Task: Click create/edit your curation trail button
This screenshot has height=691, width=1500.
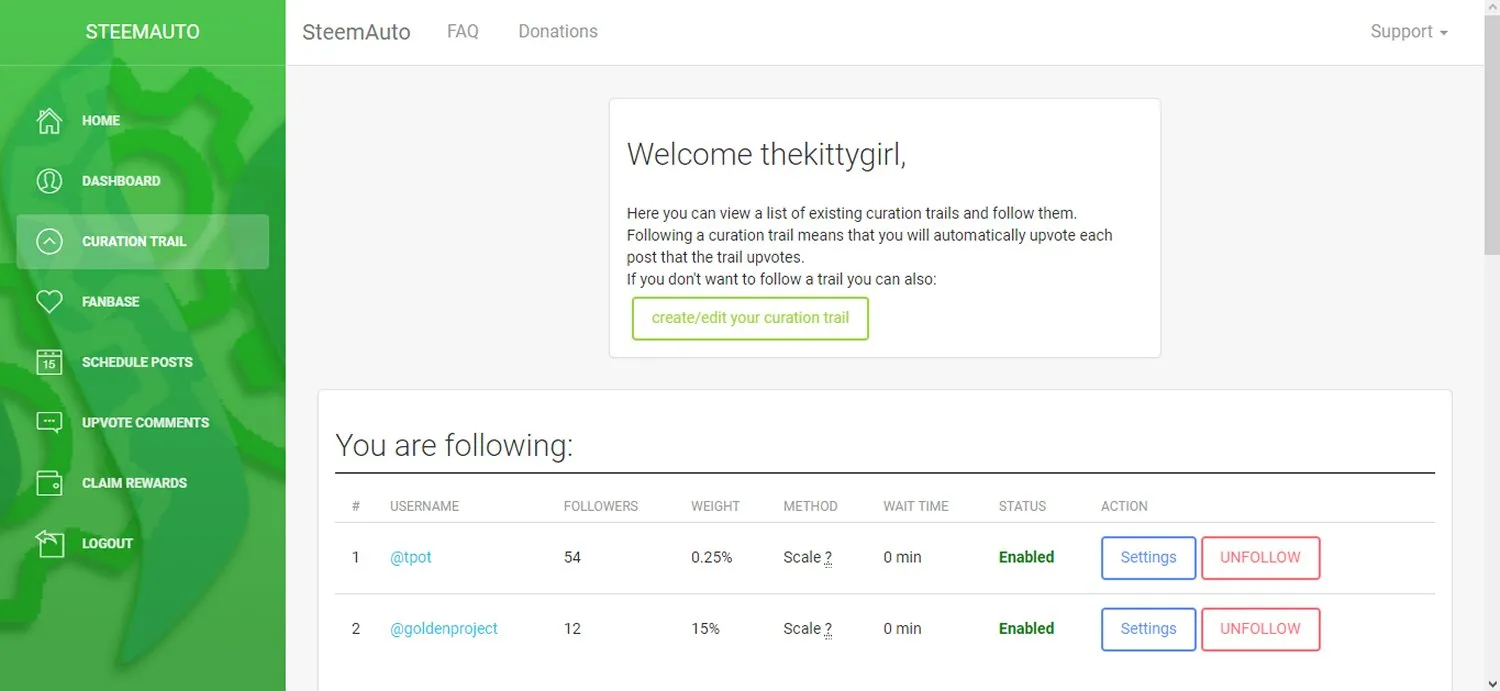Action: 750,318
